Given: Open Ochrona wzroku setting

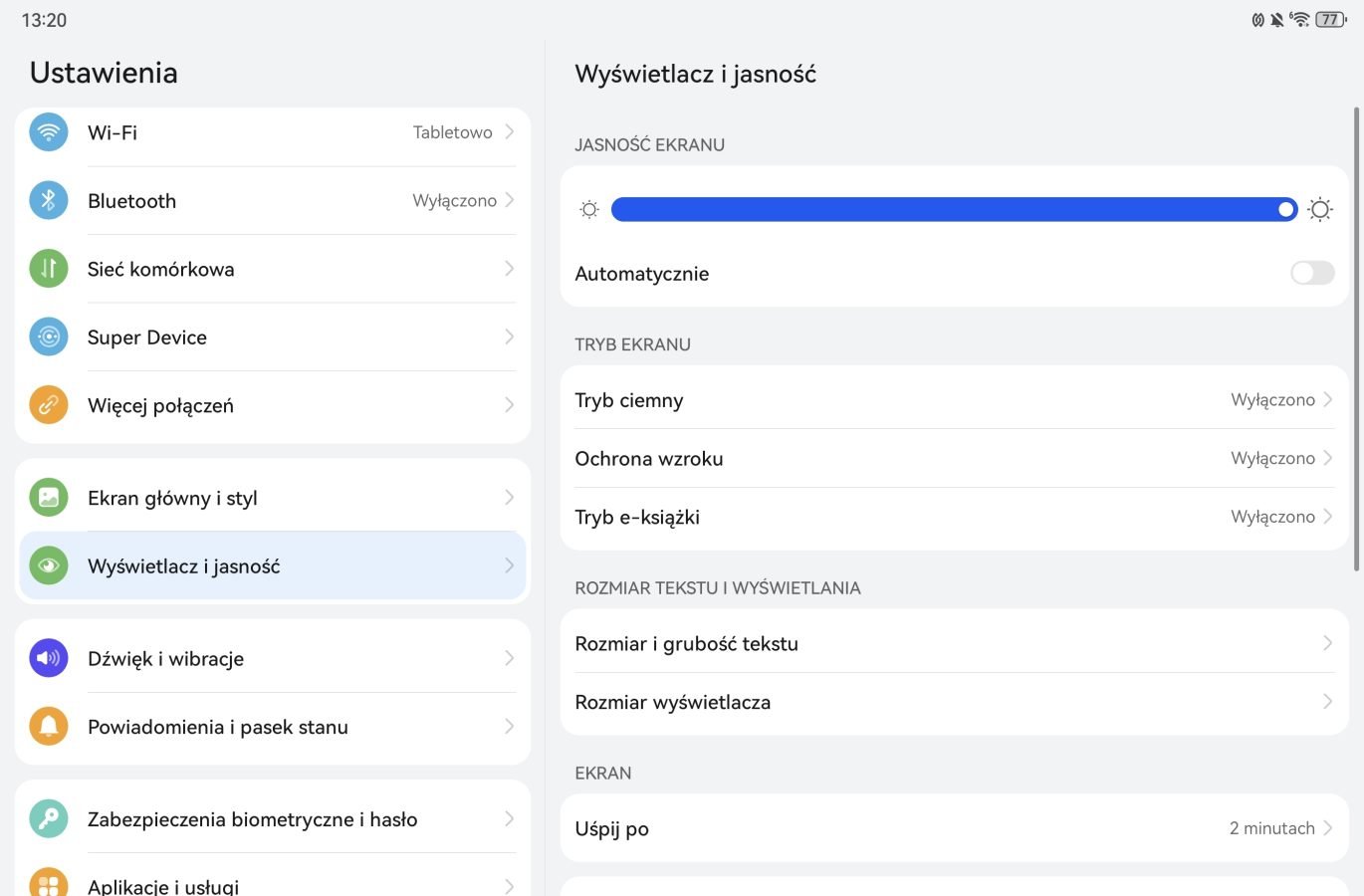Looking at the screenshot, I should (955, 458).
